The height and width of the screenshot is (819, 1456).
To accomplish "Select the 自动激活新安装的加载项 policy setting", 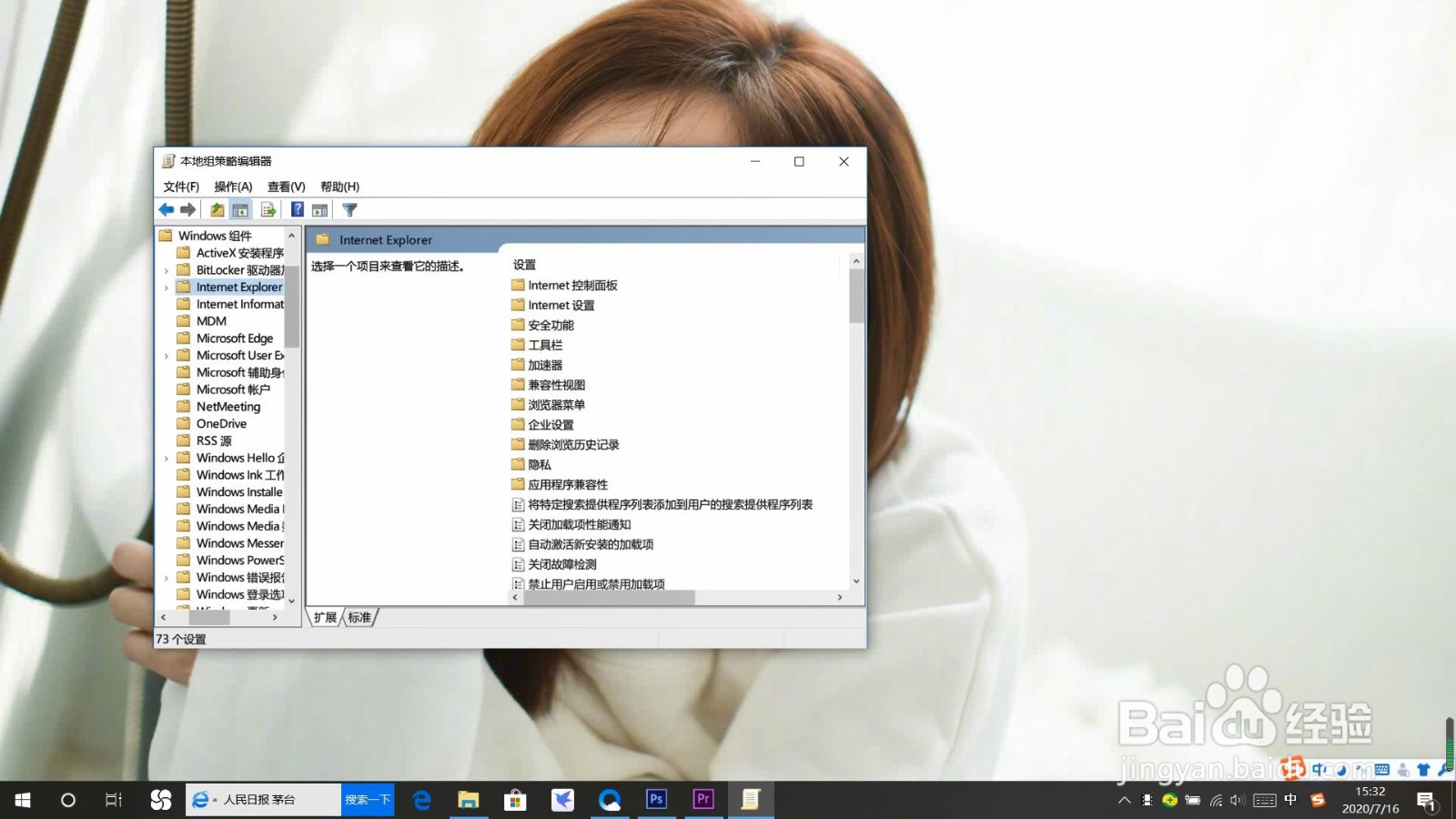I will click(x=582, y=545).
